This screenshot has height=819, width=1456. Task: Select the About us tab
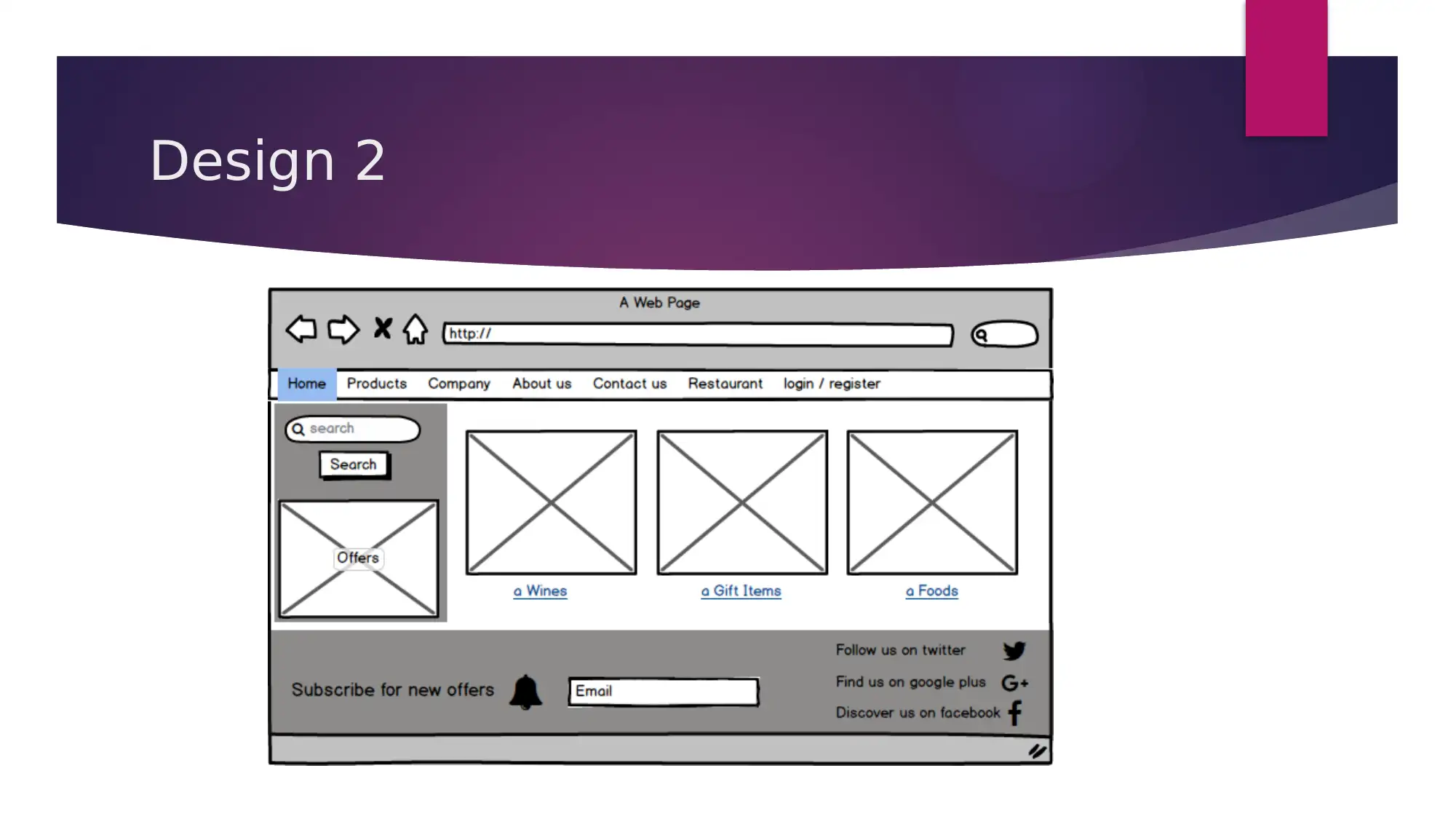542,383
